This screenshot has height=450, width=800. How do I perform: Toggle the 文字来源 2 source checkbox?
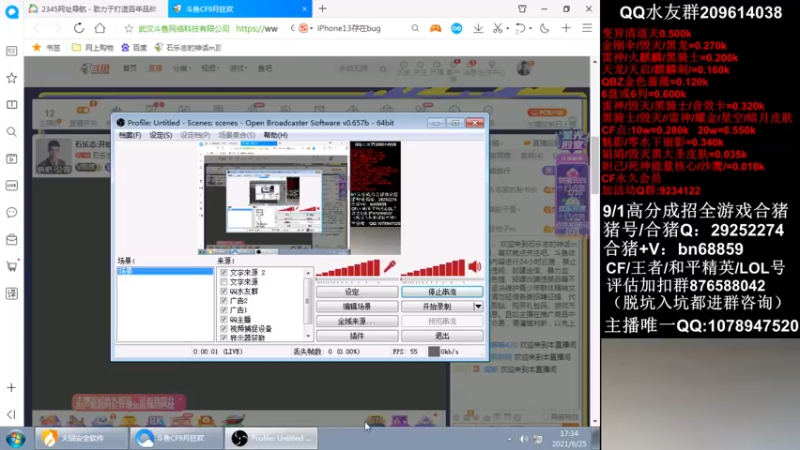223,272
